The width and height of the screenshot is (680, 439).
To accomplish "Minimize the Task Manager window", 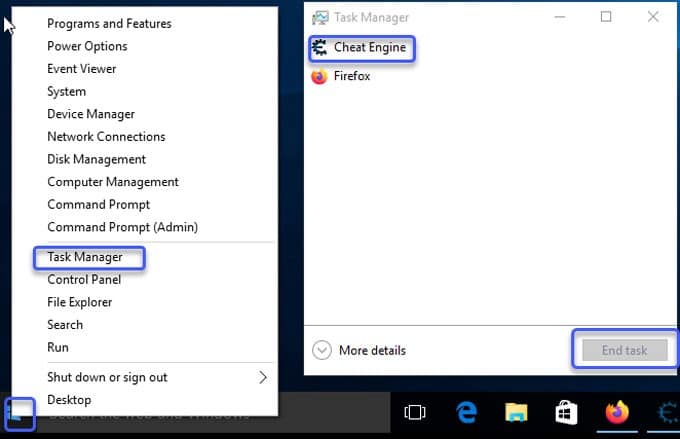I will point(560,17).
